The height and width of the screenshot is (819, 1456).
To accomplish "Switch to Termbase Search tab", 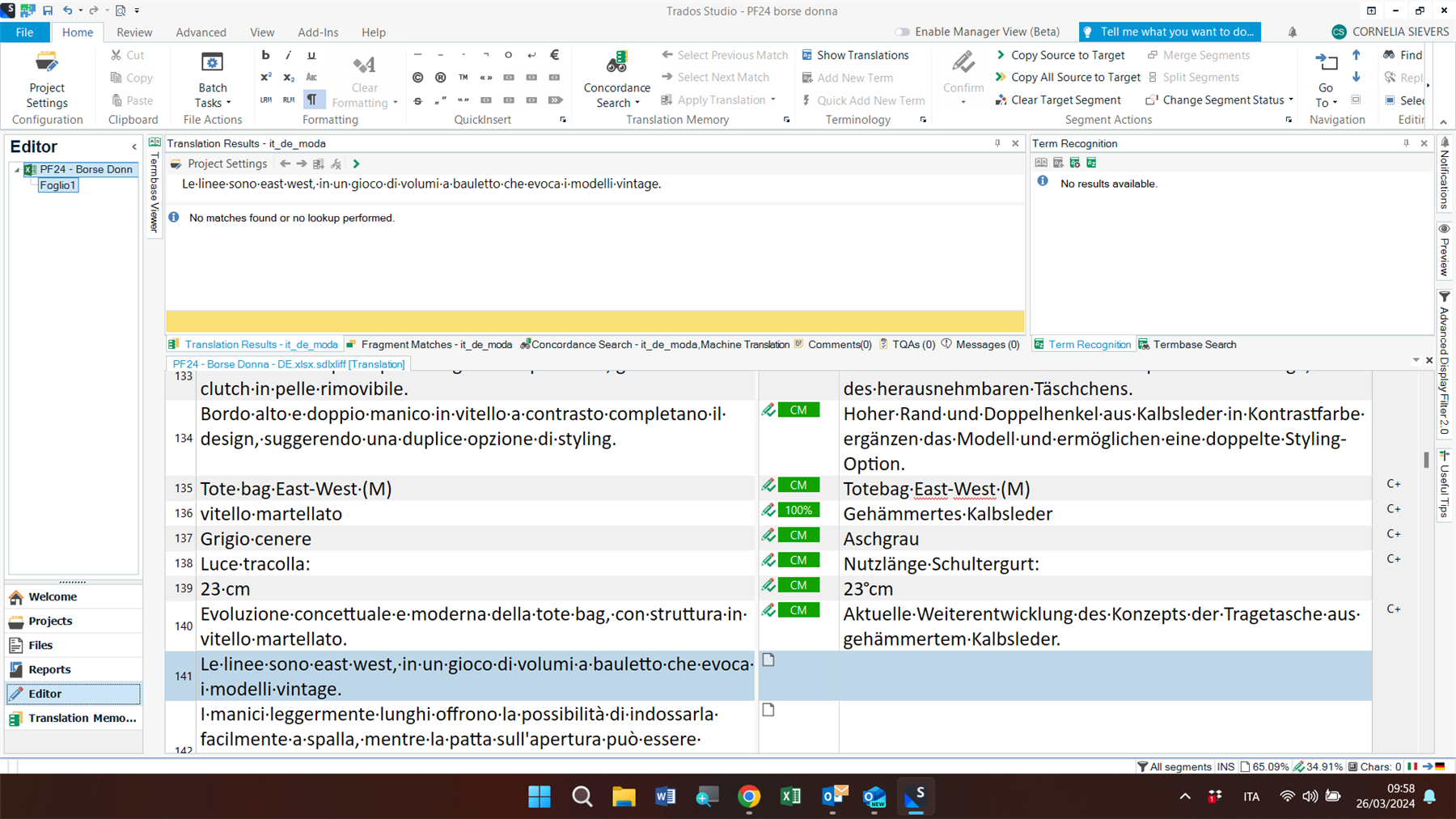I will (1187, 344).
